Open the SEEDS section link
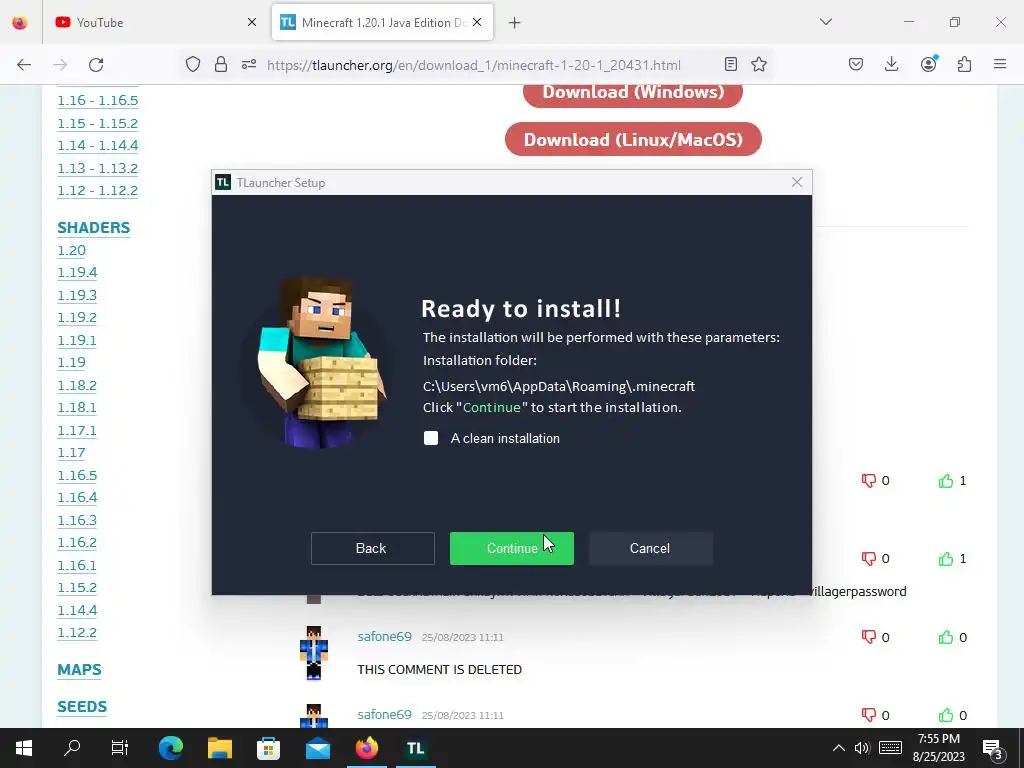This screenshot has height=768, width=1024. (x=82, y=707)
